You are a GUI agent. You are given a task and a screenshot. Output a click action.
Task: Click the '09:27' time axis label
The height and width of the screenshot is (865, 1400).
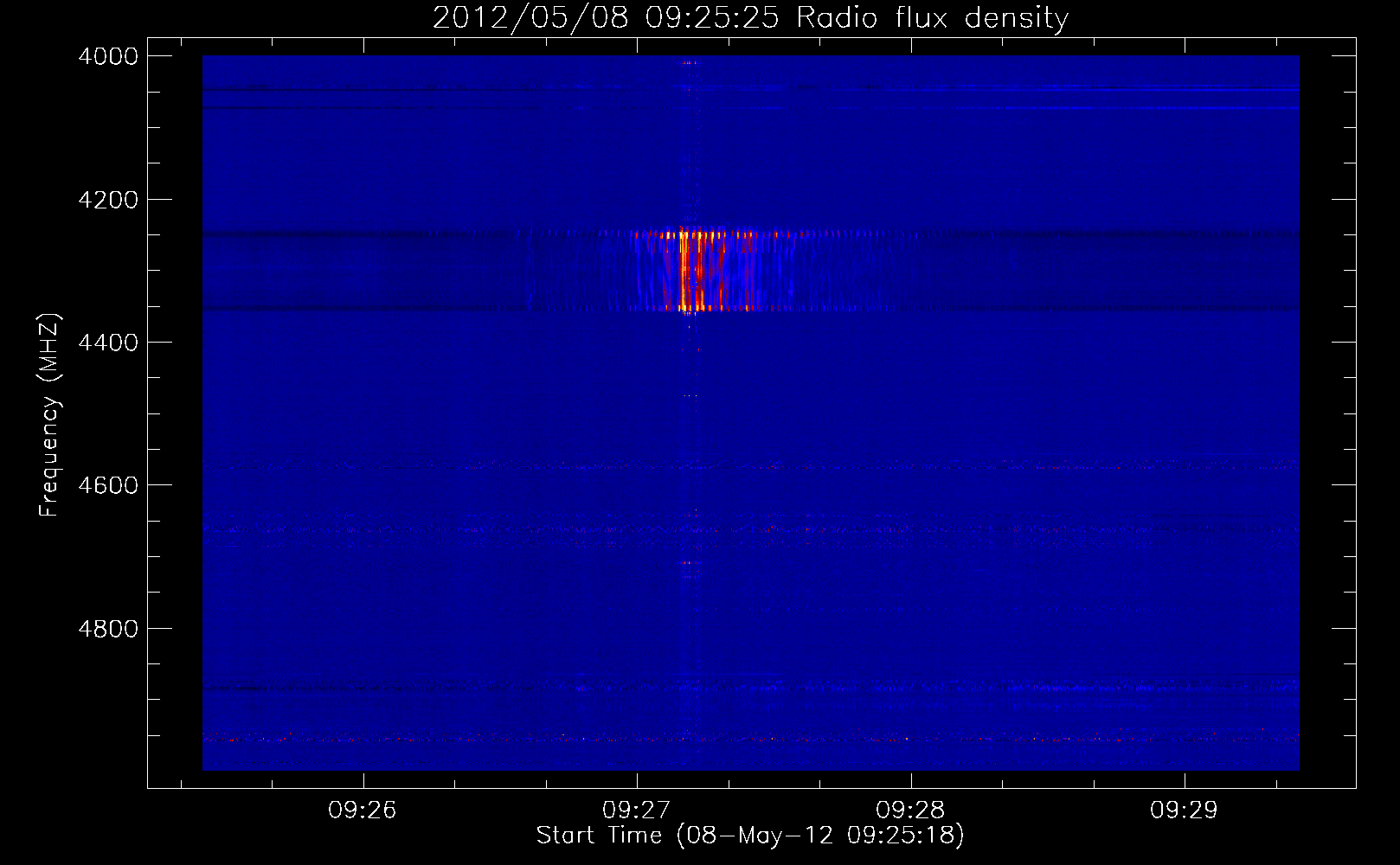click(x=637, y=811)
